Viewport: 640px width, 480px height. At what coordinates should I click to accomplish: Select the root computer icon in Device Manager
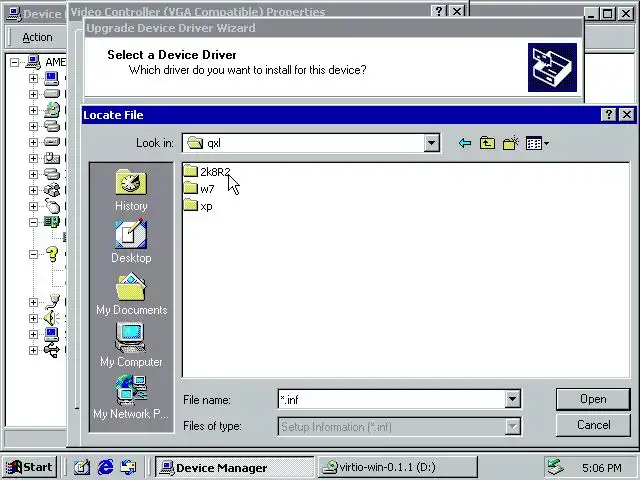coord(33,62)
